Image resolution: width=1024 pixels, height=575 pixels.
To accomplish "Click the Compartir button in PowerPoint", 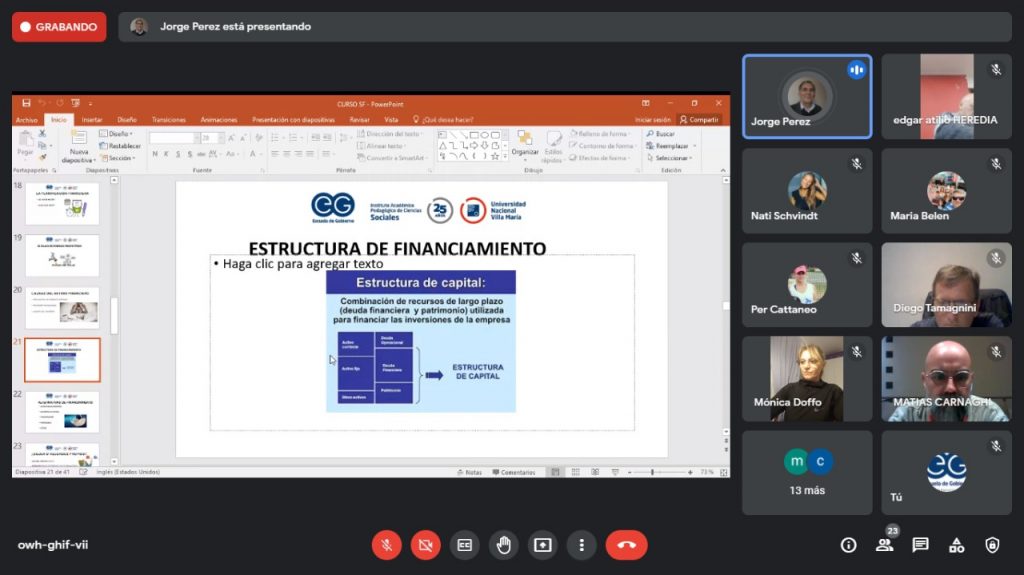I will (x=700, y=120).
